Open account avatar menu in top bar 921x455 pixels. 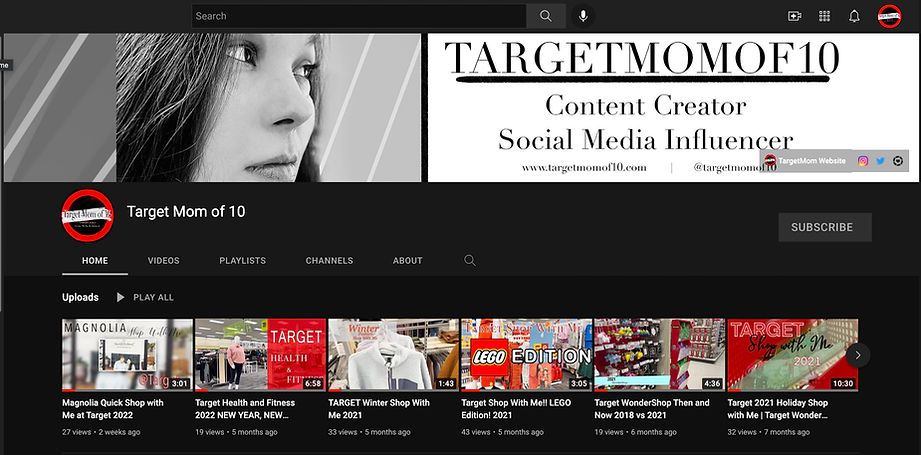pyautogui.click(x=889, y=16)
